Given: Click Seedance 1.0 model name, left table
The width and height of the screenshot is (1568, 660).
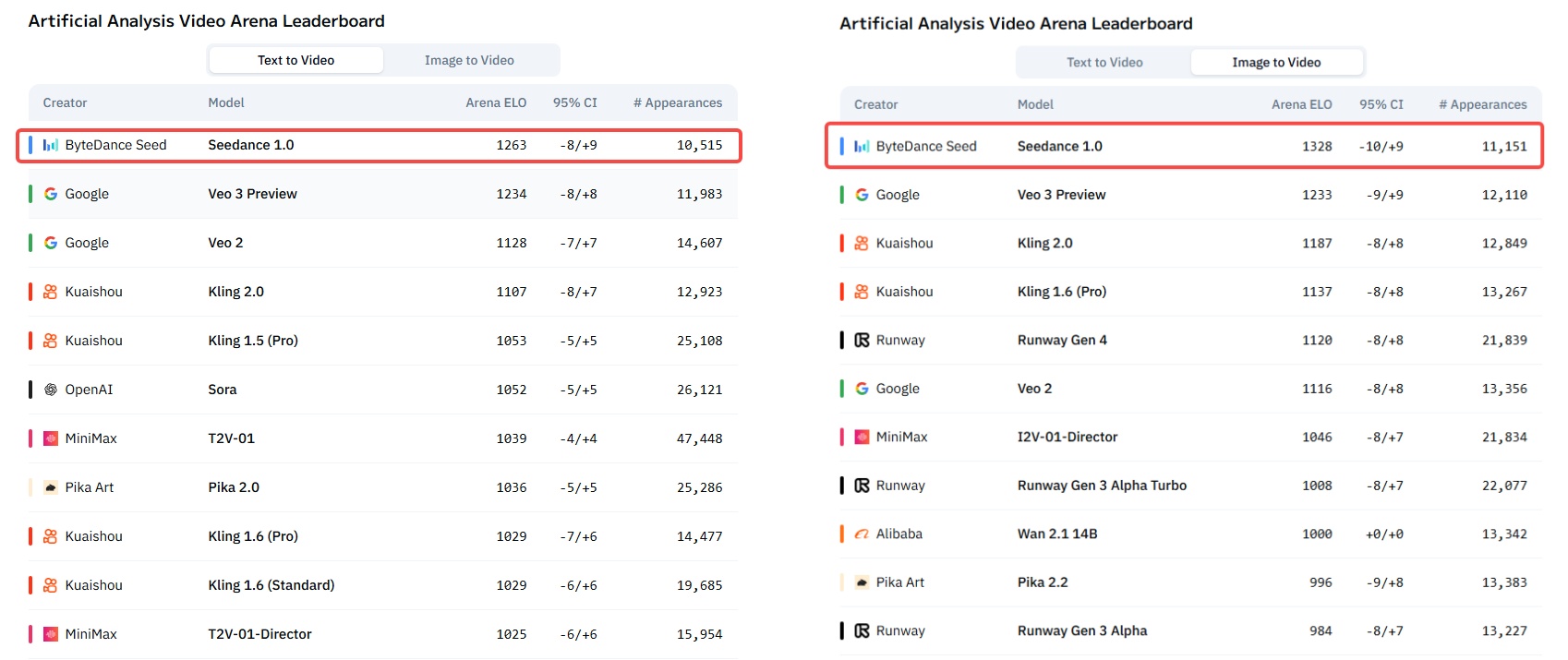Looking at the screenshot, I should coord(251,145).
